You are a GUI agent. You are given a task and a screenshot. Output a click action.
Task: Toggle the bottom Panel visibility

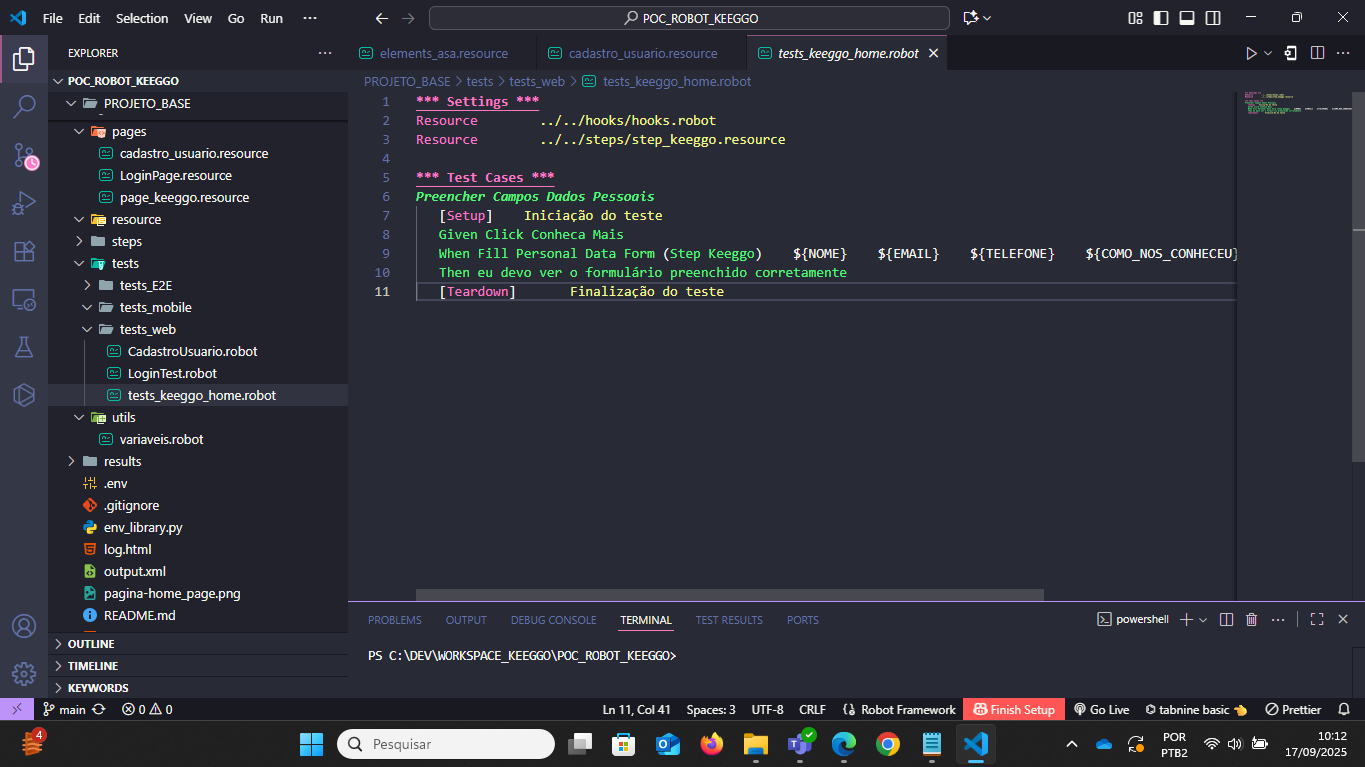pos(1187,18)
